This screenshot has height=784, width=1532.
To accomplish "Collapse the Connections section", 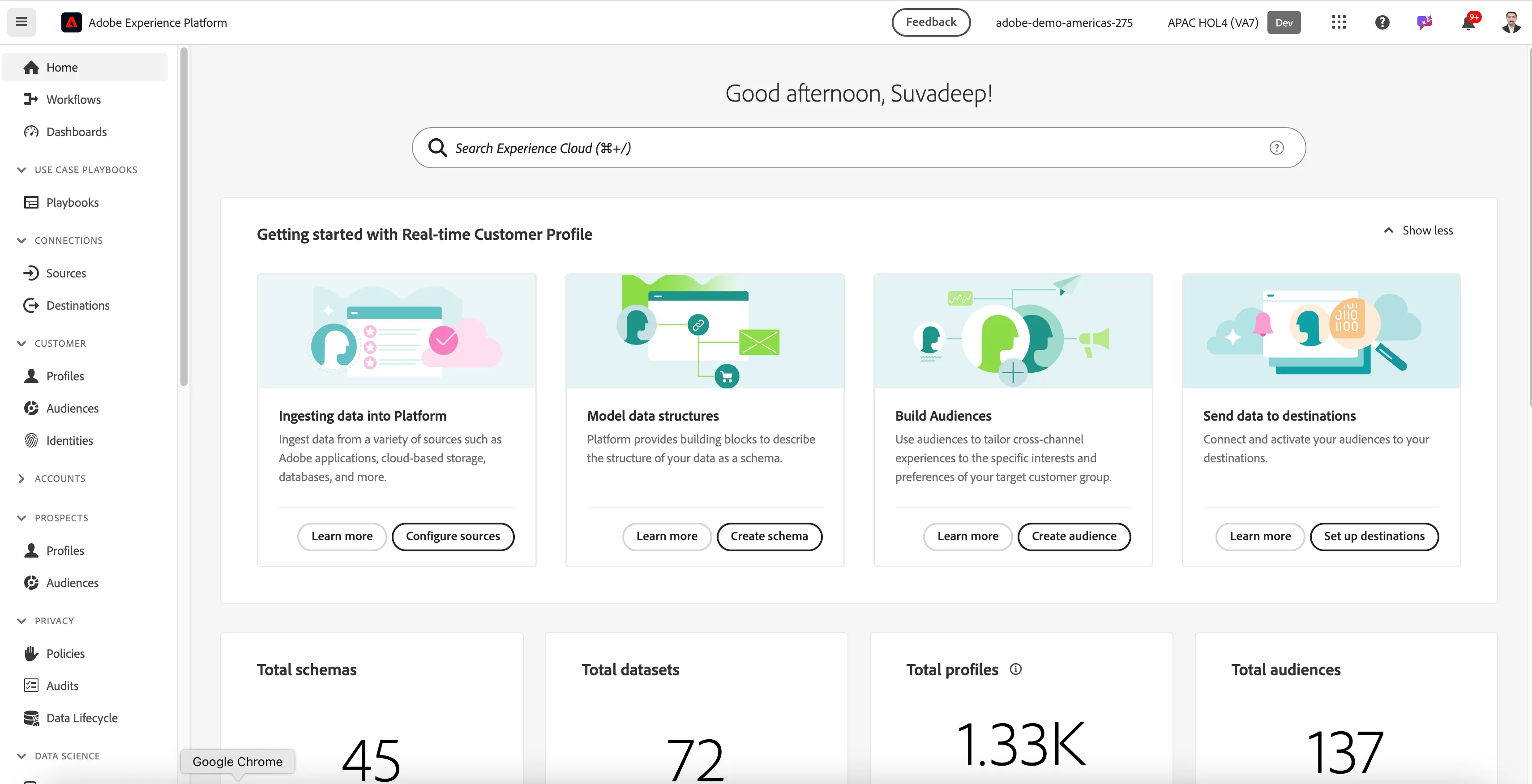I will tap(21, 241).
